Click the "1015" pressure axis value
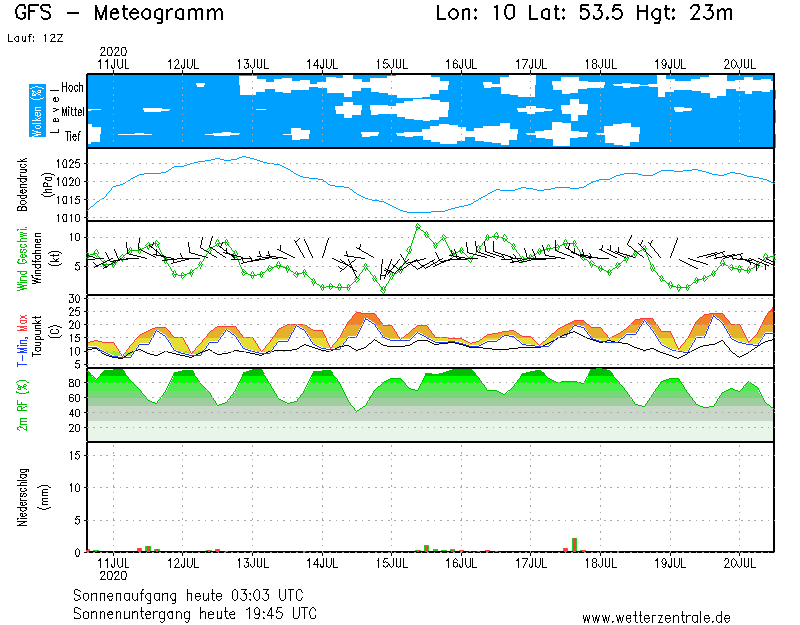800x625 pixels. pos(68,200)
